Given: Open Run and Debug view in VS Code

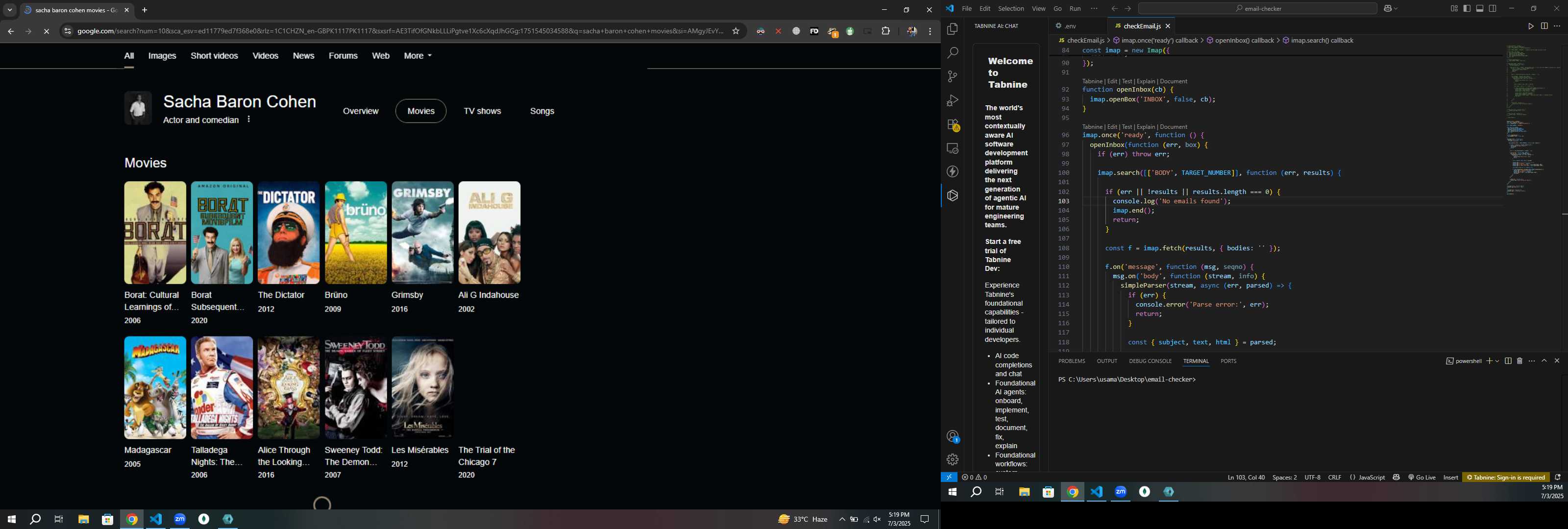Looking at the screenshot, I should (953, 100).
